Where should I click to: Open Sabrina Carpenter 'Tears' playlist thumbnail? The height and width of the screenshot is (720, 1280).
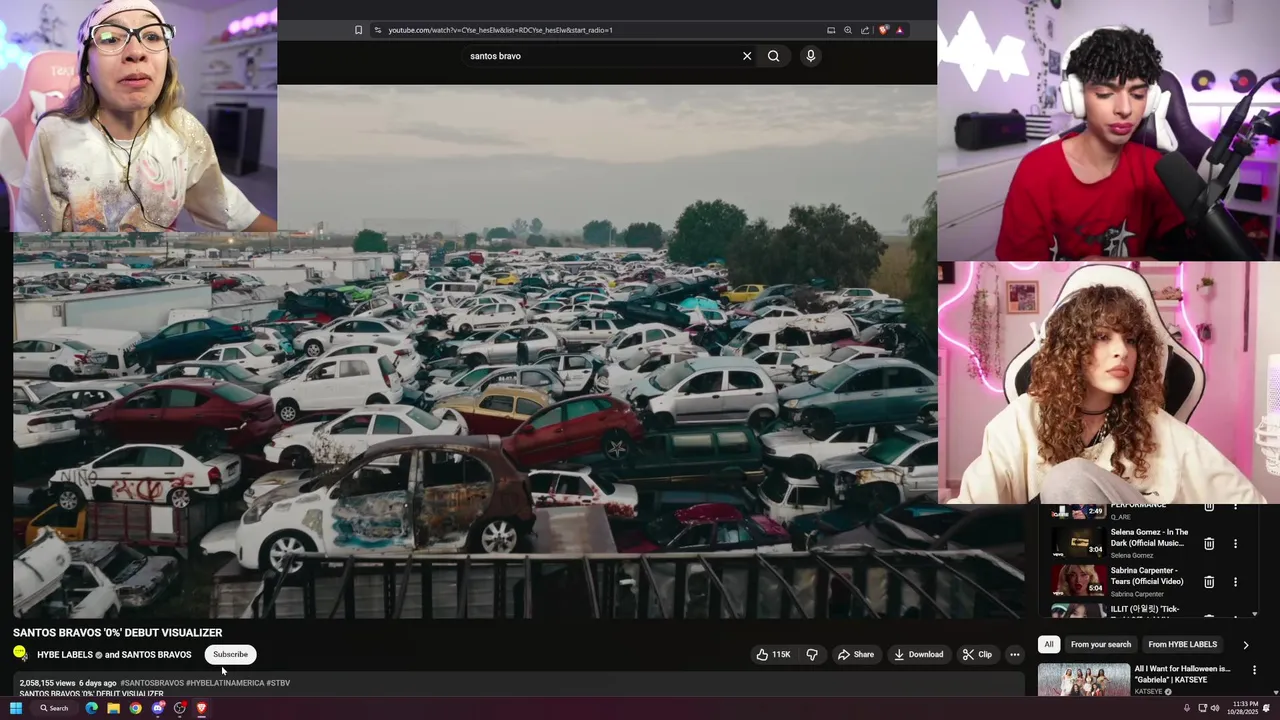pyautogui.click(x=1078, y=581)
